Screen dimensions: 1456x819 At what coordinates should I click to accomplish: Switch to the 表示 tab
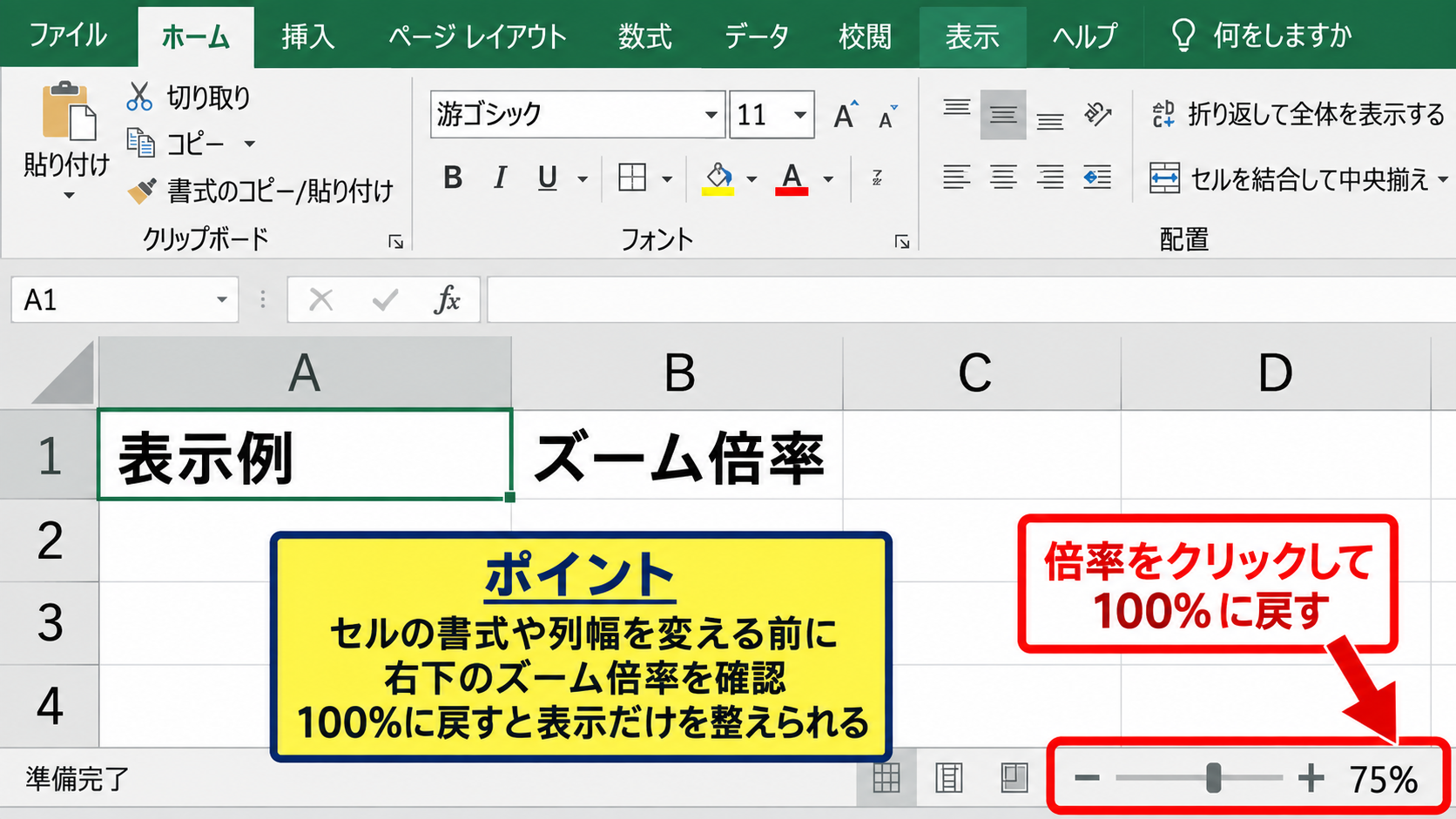pyautogui.click(x=973, y=37)
